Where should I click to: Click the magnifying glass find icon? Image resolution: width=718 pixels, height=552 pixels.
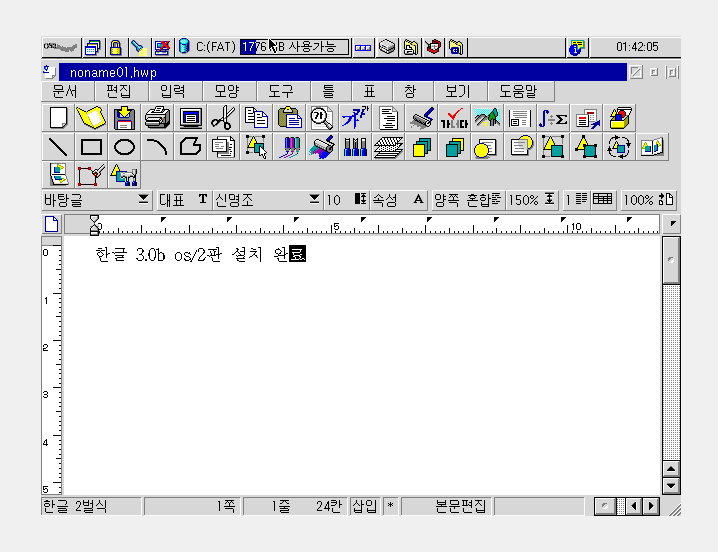click(x=321, y=118)
